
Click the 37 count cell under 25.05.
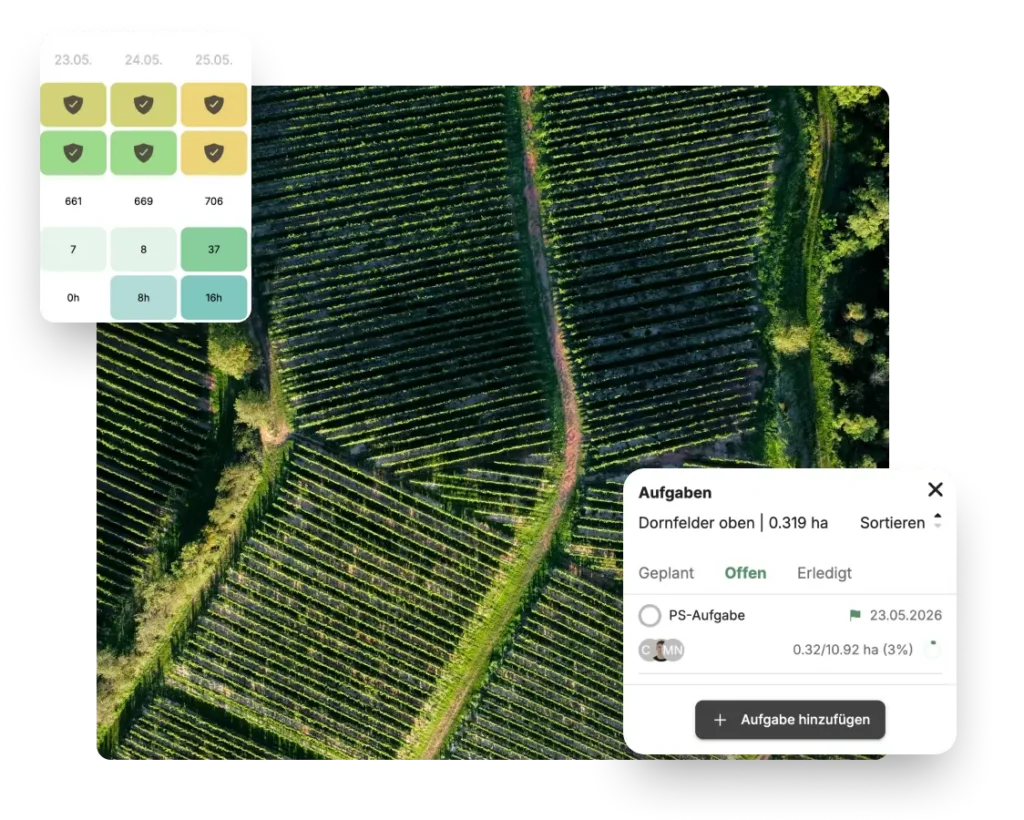click(213, 249)
